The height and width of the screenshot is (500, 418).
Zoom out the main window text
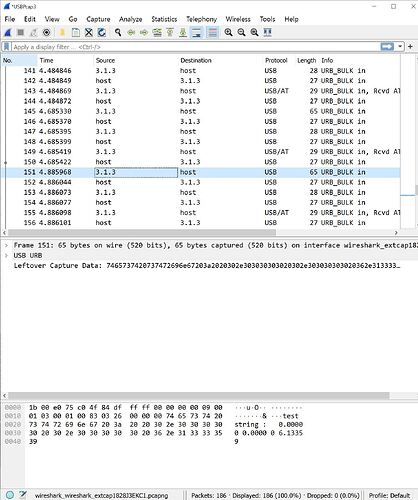pyautogui.click(x=241, y=32)
